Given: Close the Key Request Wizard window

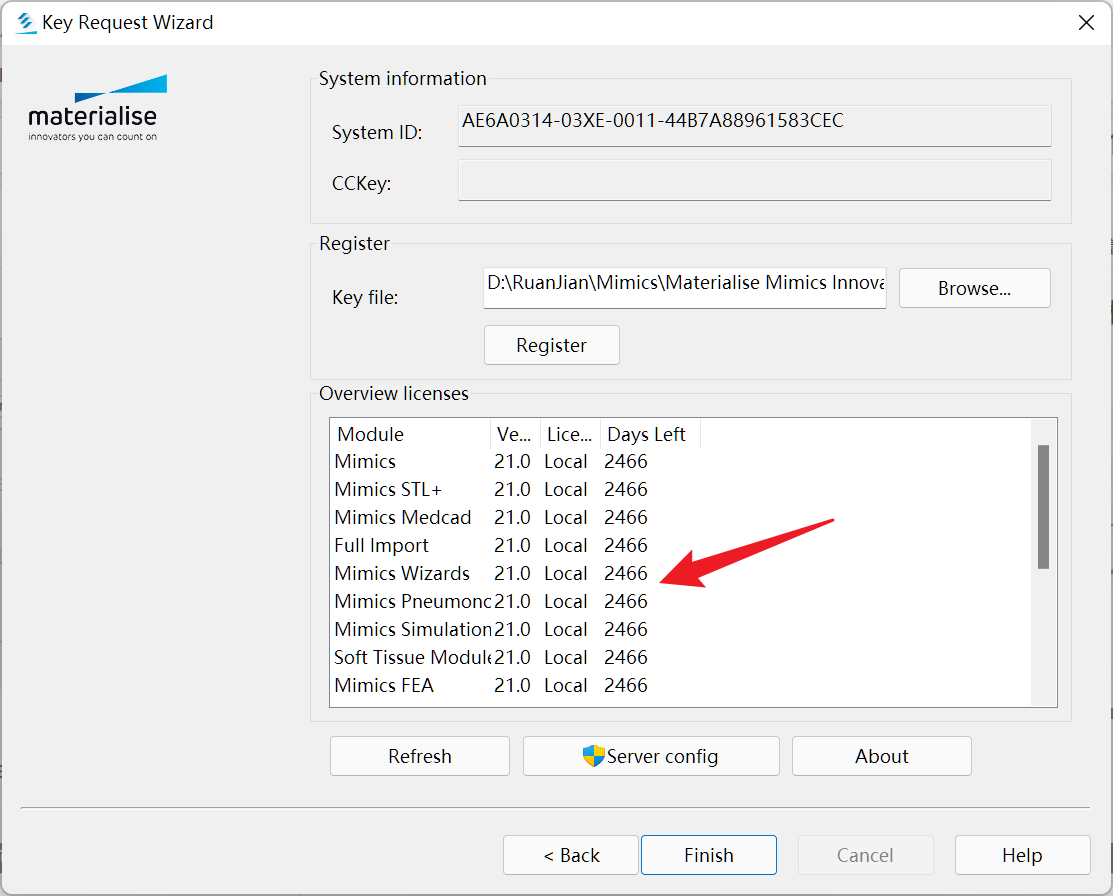Looking at the screenshot, I should coord(1085,23).
